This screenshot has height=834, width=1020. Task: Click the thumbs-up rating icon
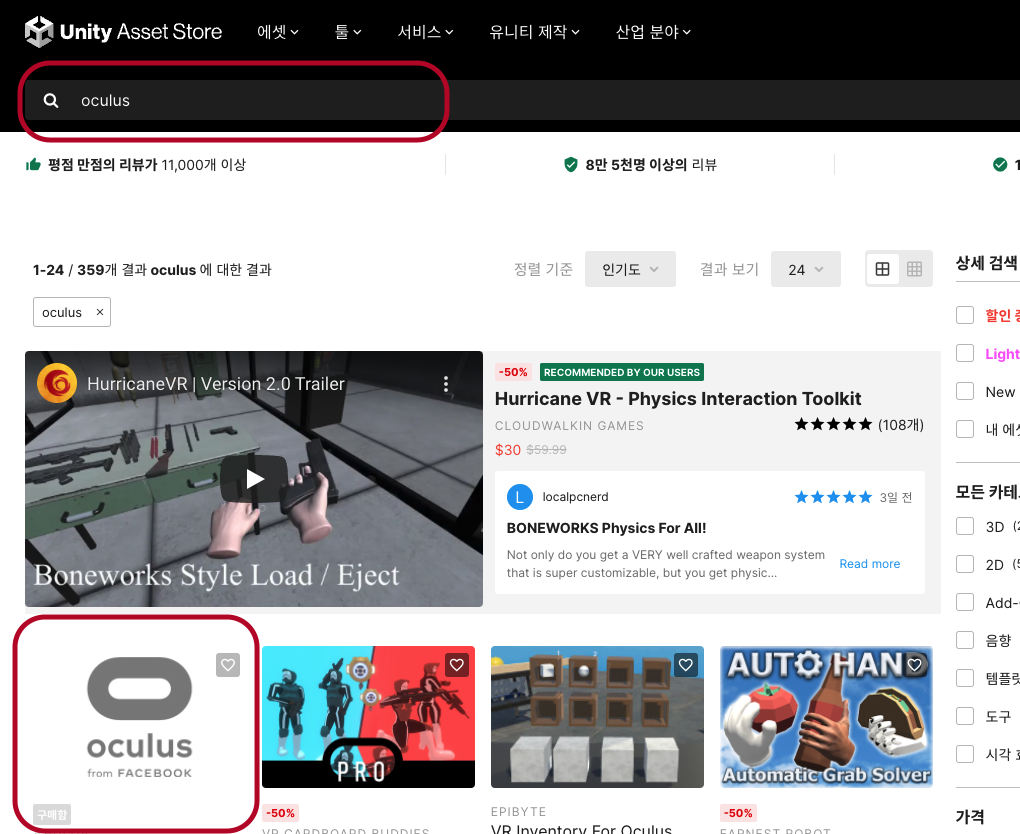33,165
